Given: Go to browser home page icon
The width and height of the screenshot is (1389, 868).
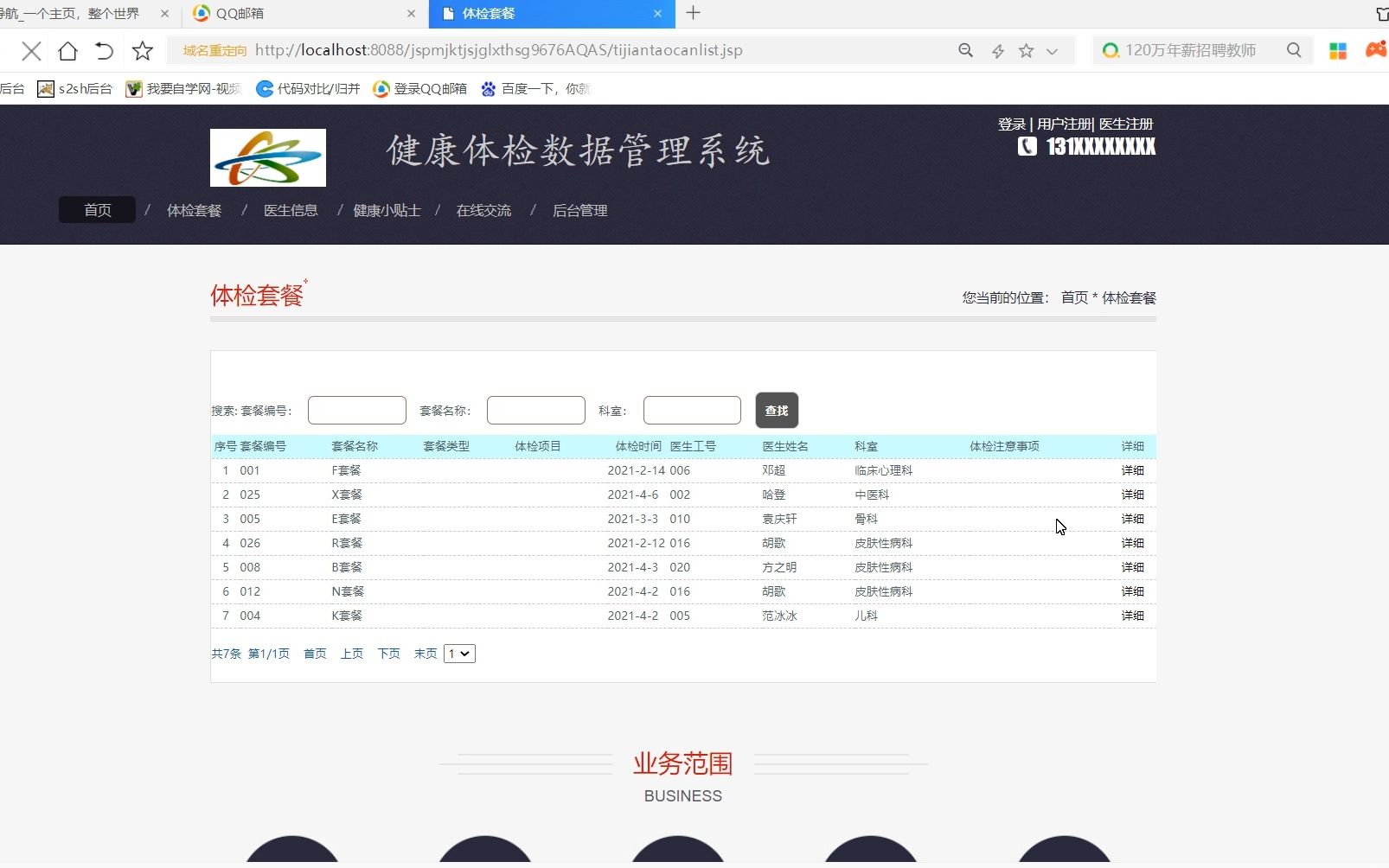Looking at the screenshot, I should 67,51.
